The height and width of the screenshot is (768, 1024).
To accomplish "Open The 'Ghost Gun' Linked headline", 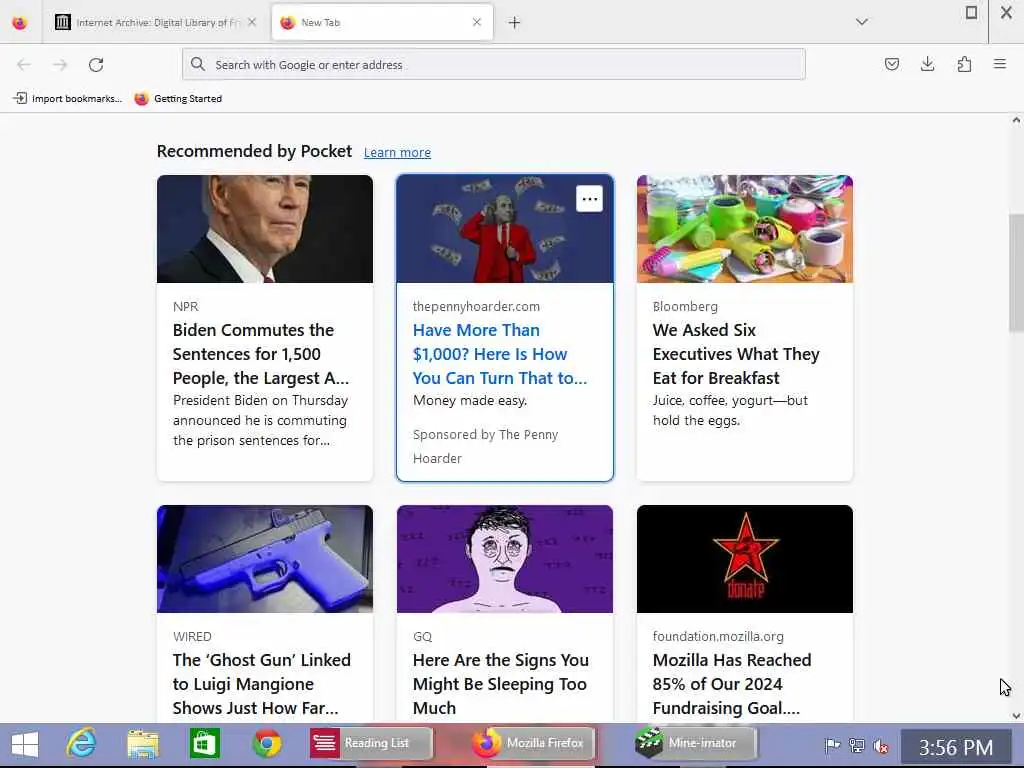I will pos(262,684).
